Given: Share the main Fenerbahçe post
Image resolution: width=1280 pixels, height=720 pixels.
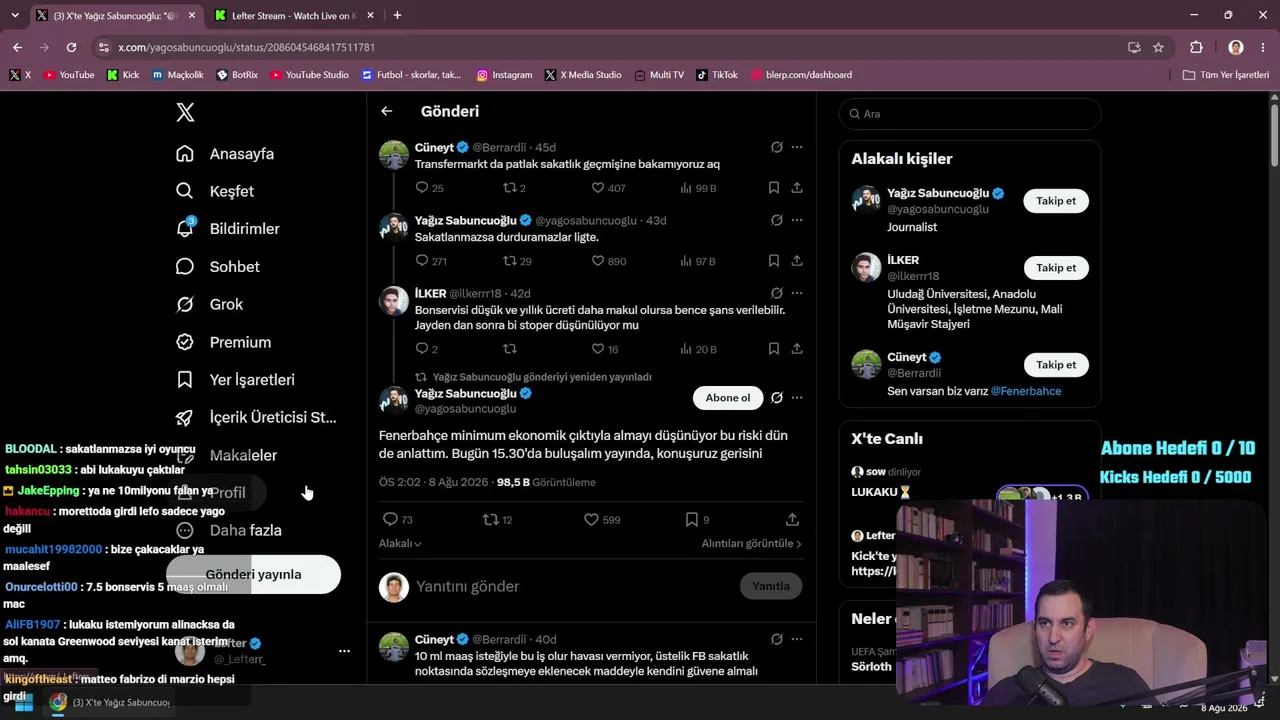Looking at the screenshot, I should [792, 519].
